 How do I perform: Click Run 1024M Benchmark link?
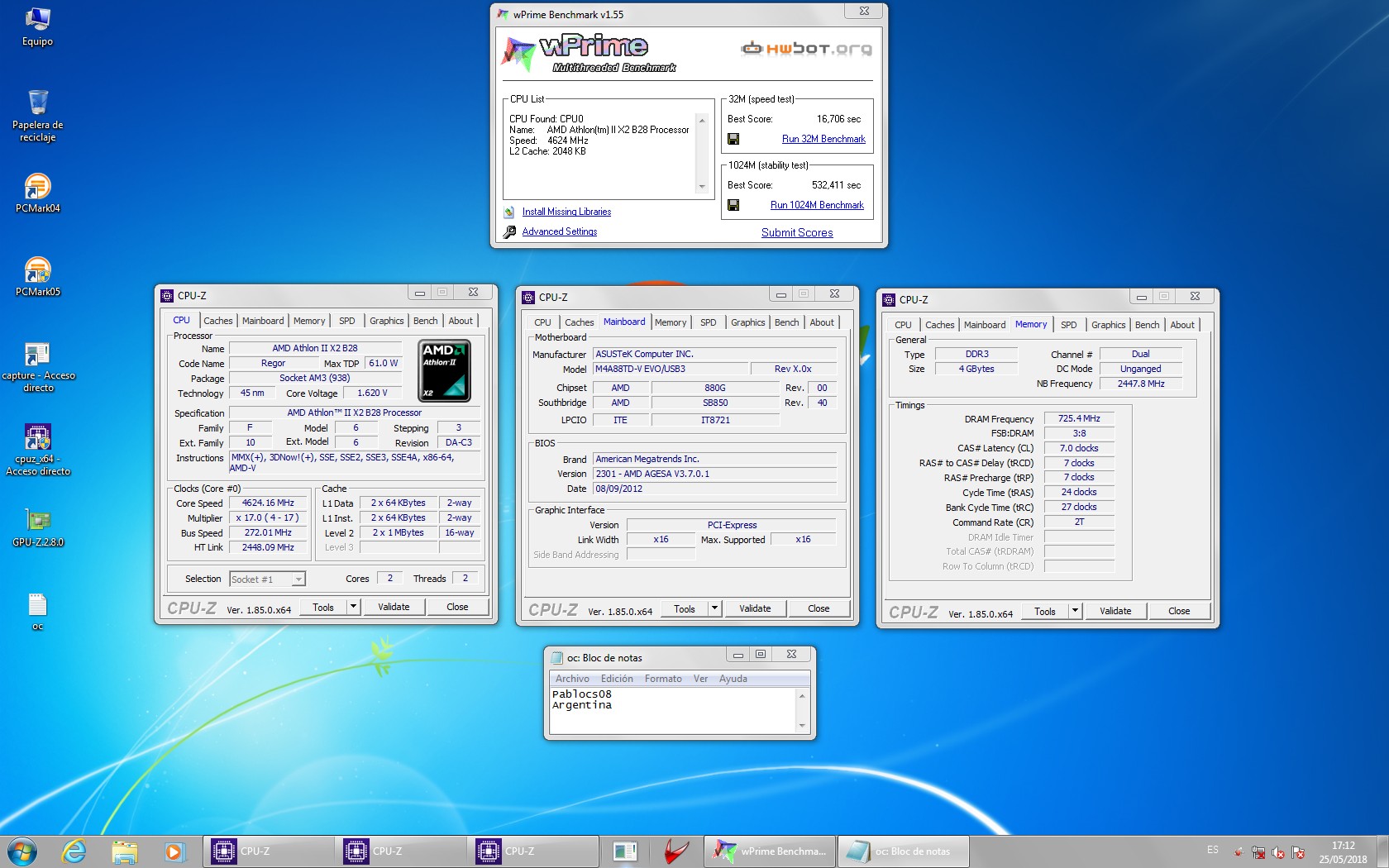tap(817, 205)
